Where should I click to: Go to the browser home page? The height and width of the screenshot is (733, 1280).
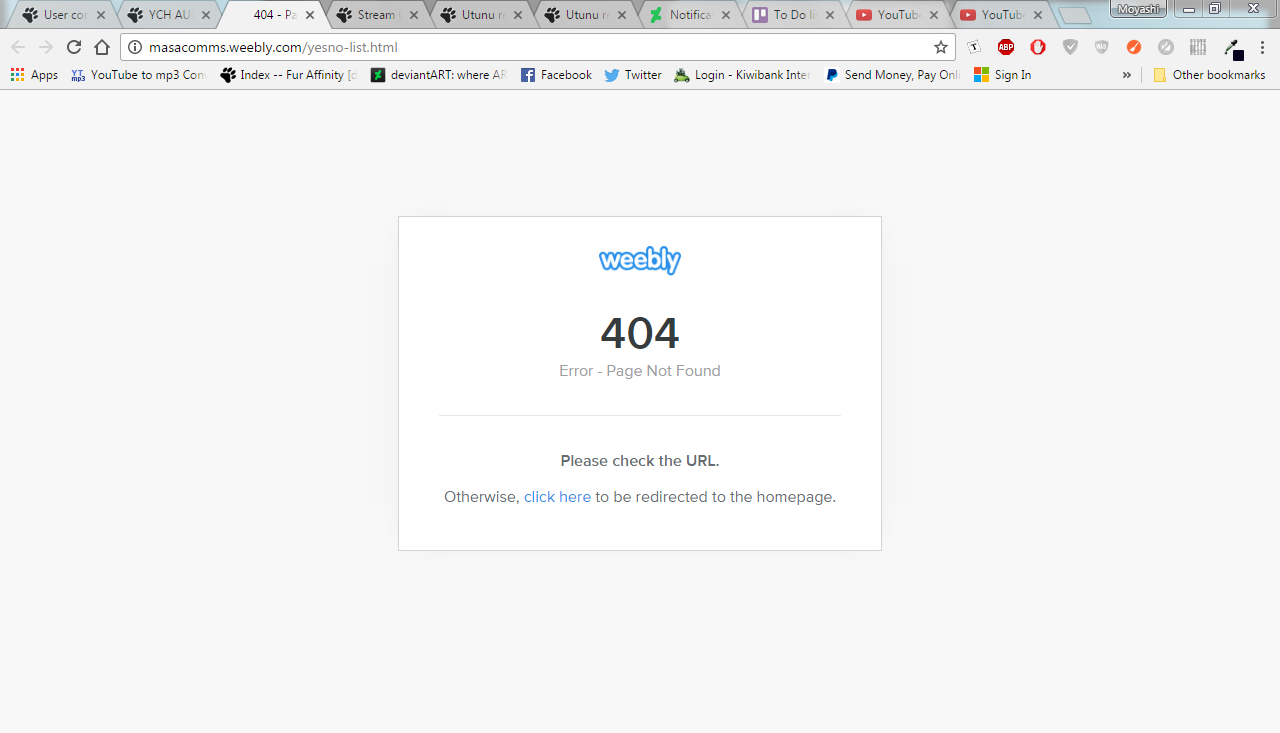point(102,47)
